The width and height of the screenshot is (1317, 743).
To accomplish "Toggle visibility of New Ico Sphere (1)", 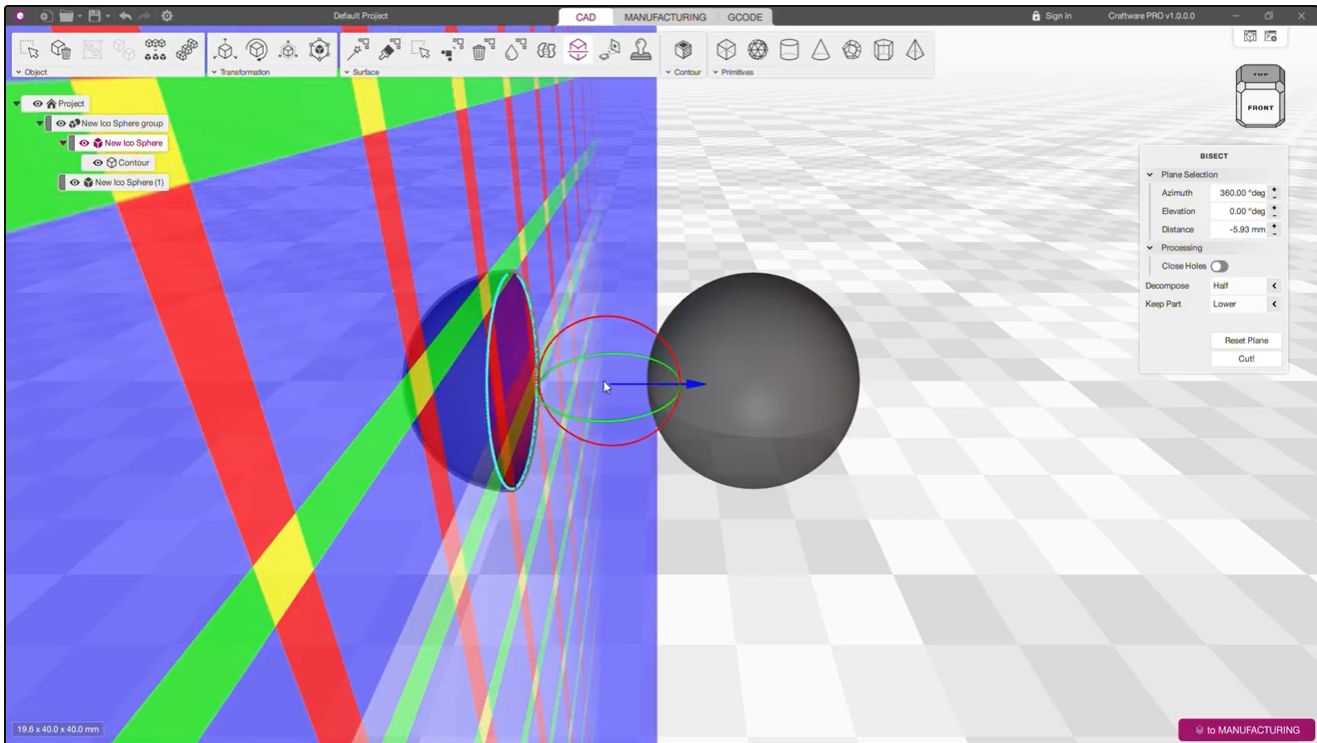I will (x=75, y=183).
